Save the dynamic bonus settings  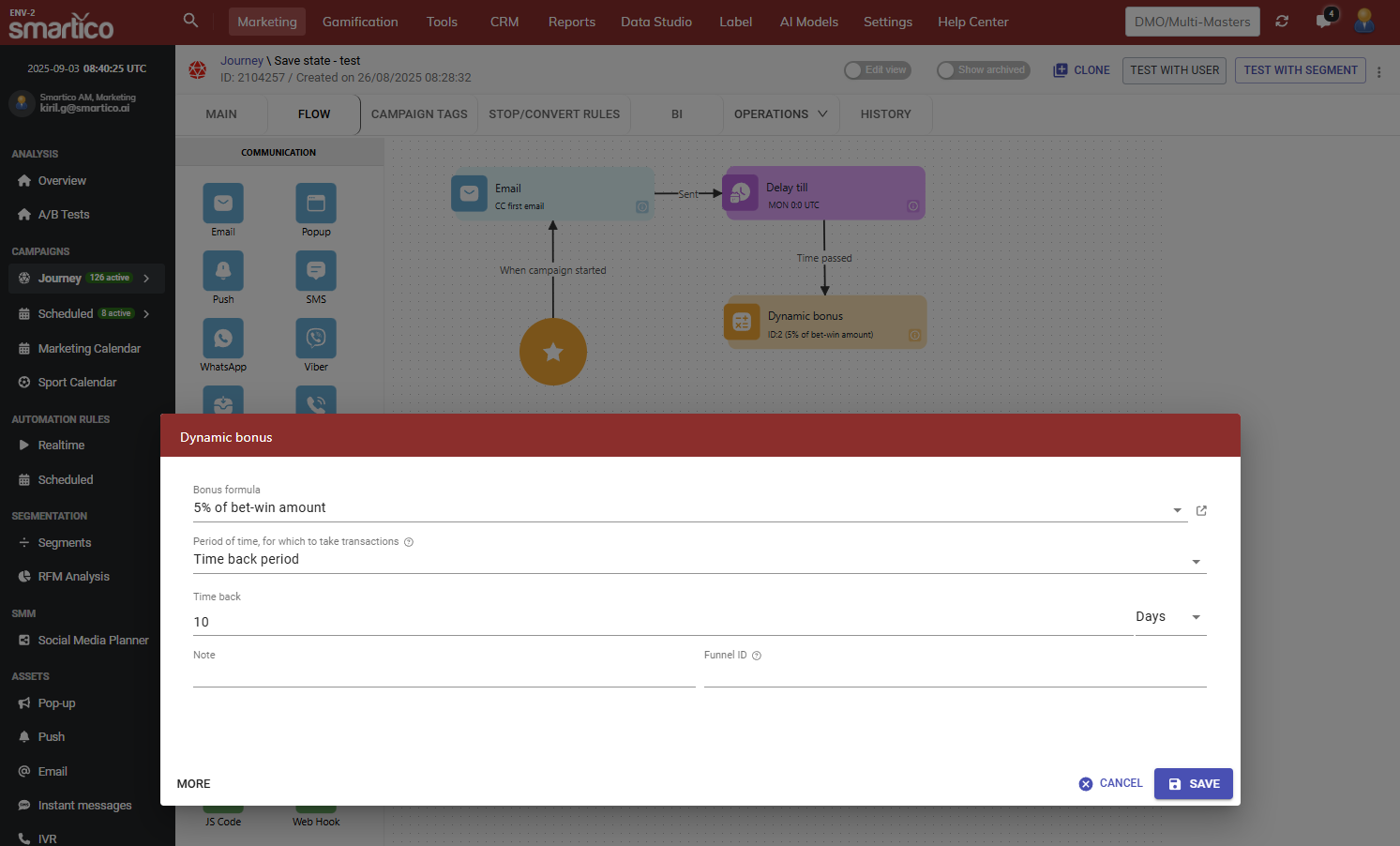coord(1193,784)
